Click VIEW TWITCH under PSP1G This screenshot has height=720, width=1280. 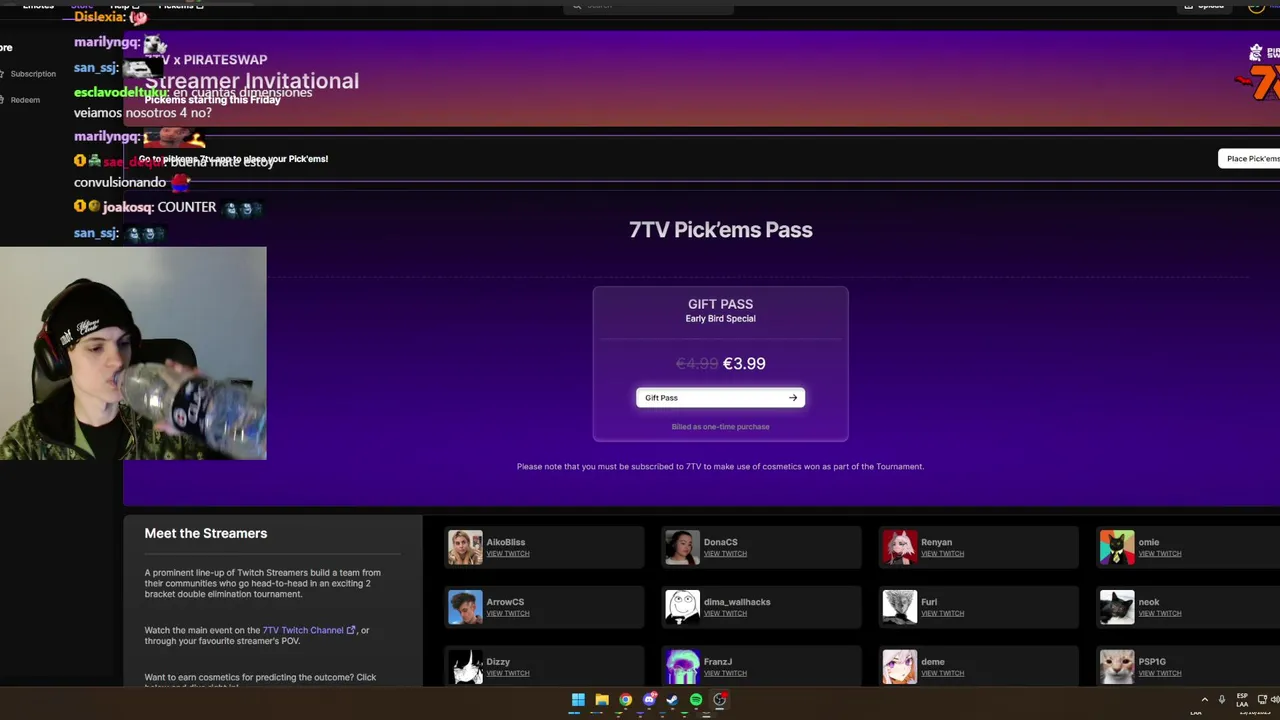1160,674
